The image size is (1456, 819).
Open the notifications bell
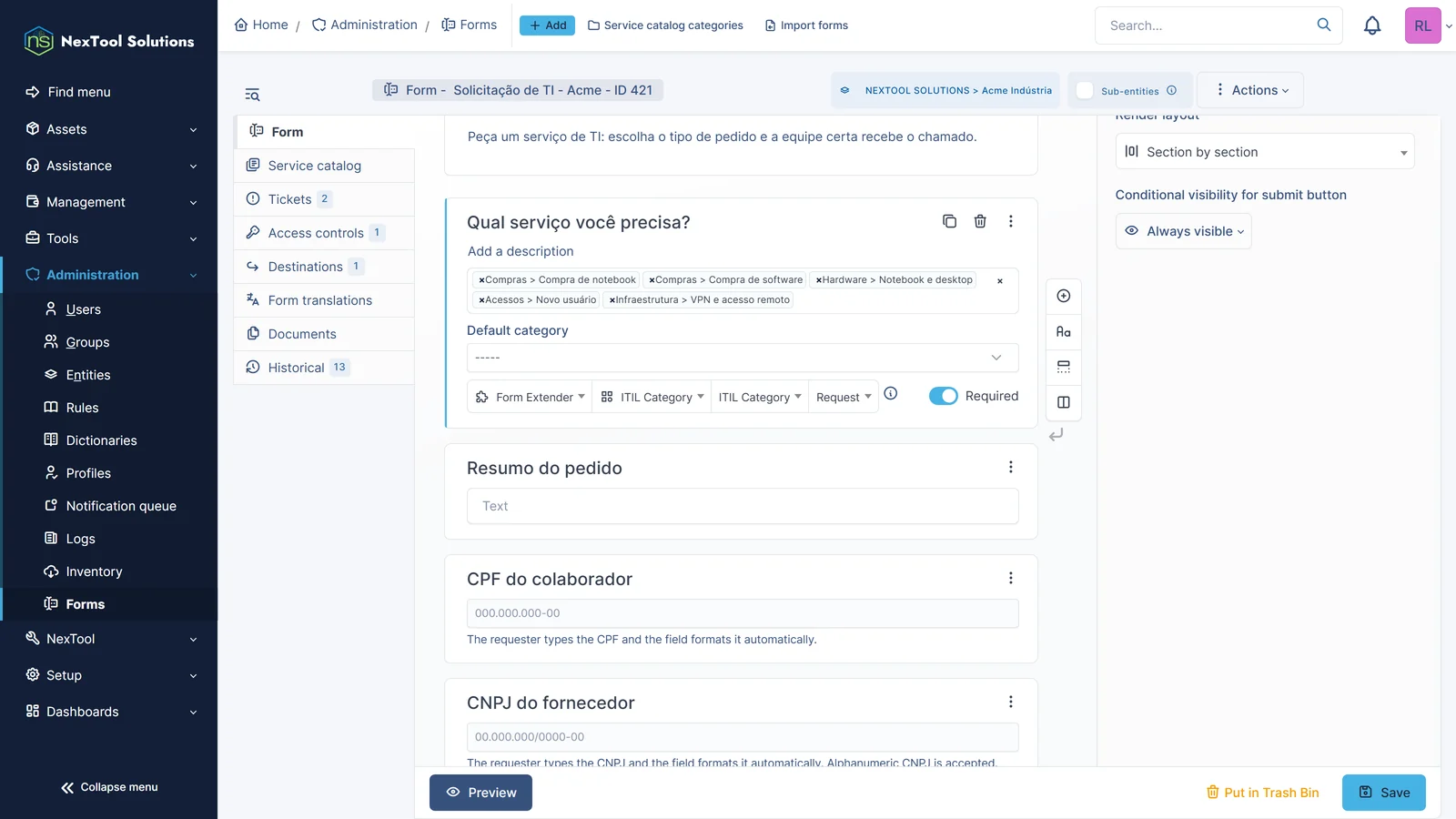pos(1372,25)
